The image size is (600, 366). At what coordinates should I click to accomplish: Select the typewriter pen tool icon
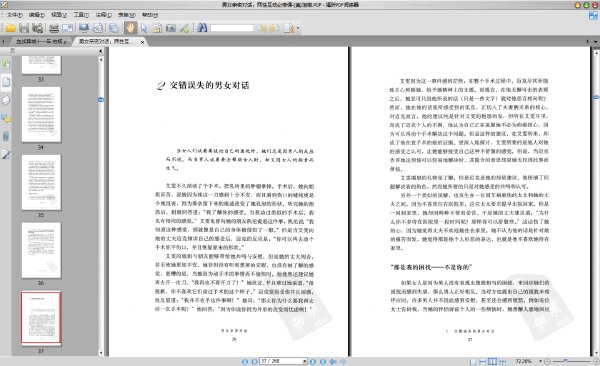[184, 28]
